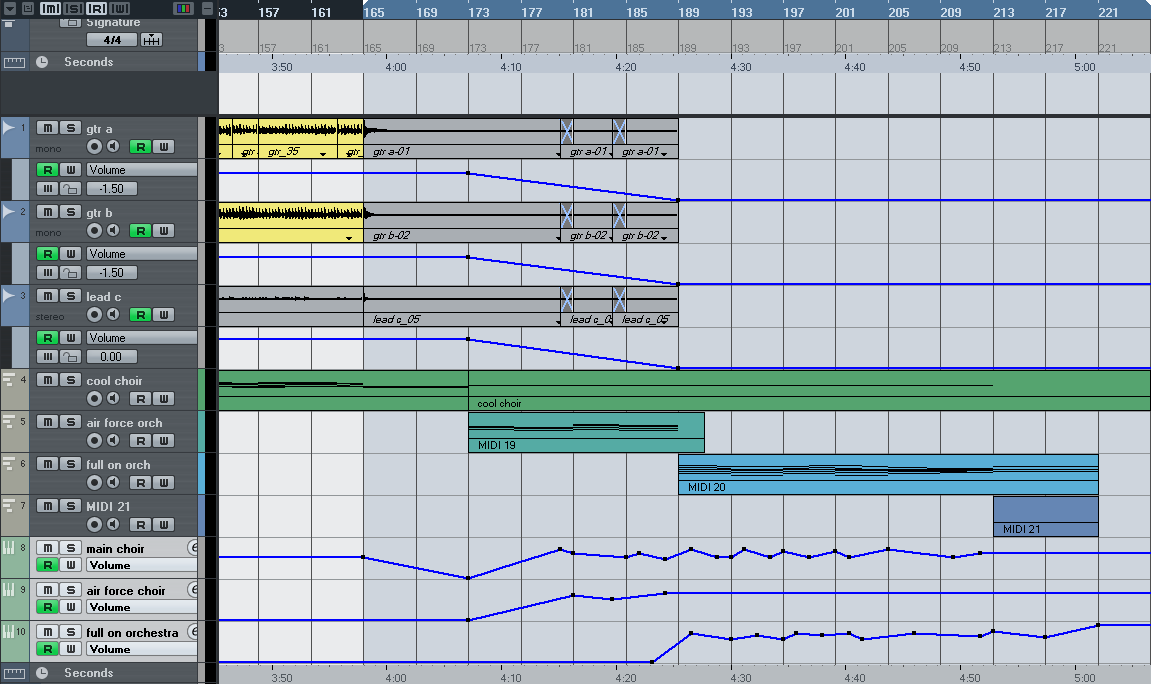
Task: Mute the lead c track
Action: (x=48, y=296)
